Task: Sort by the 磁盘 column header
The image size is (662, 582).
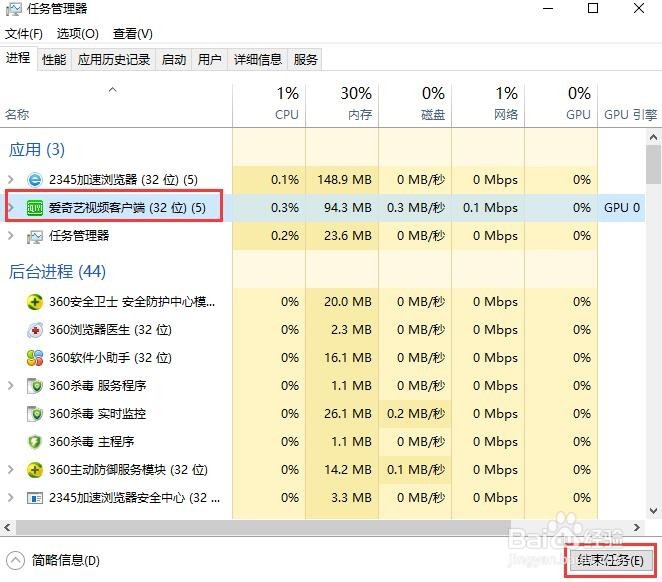Action: tap(415, 104)
